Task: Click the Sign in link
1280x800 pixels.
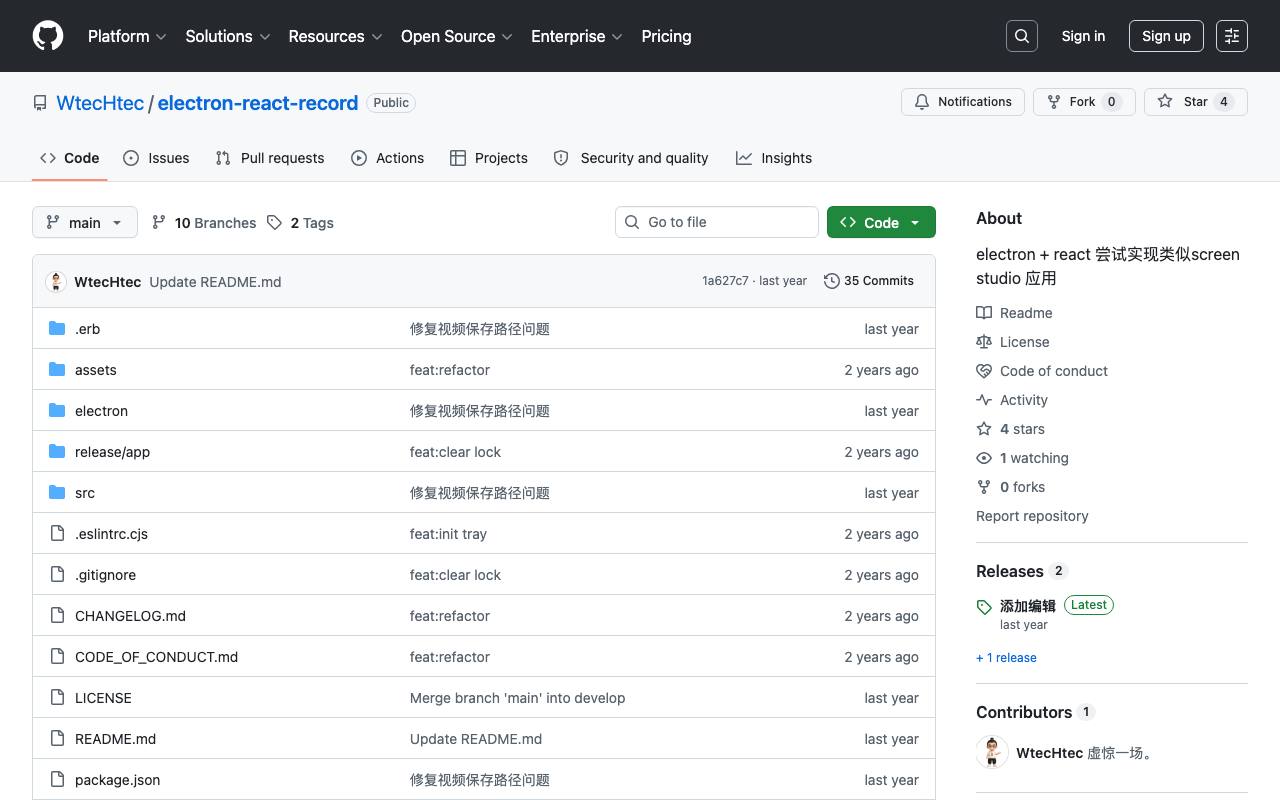Action: [1083, 36]
